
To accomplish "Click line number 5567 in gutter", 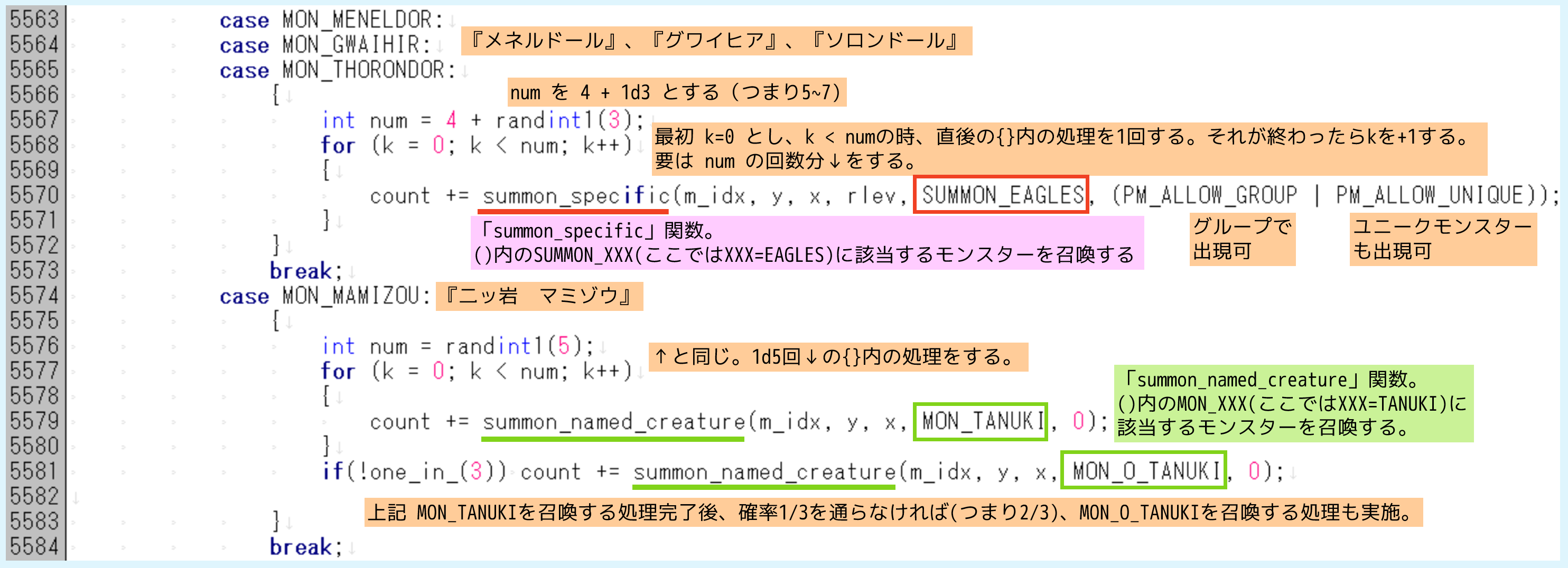I will tap(34, 120).
